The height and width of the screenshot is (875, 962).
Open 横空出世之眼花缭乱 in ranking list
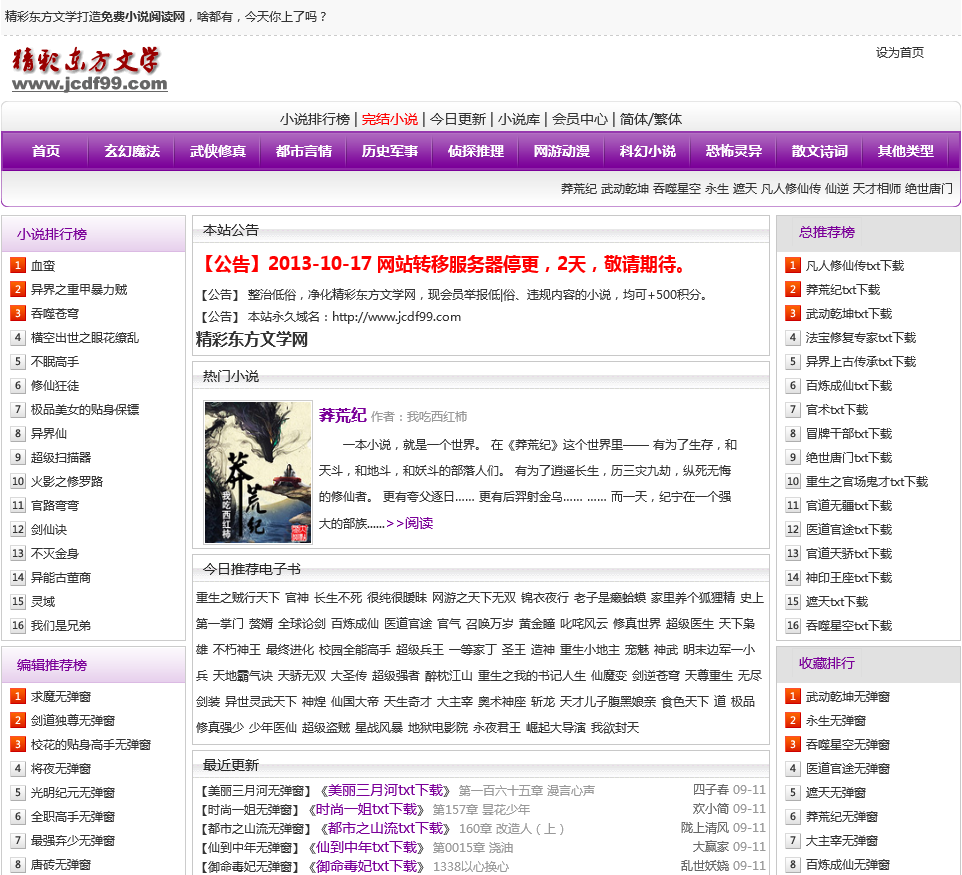(x=85, y=337)
